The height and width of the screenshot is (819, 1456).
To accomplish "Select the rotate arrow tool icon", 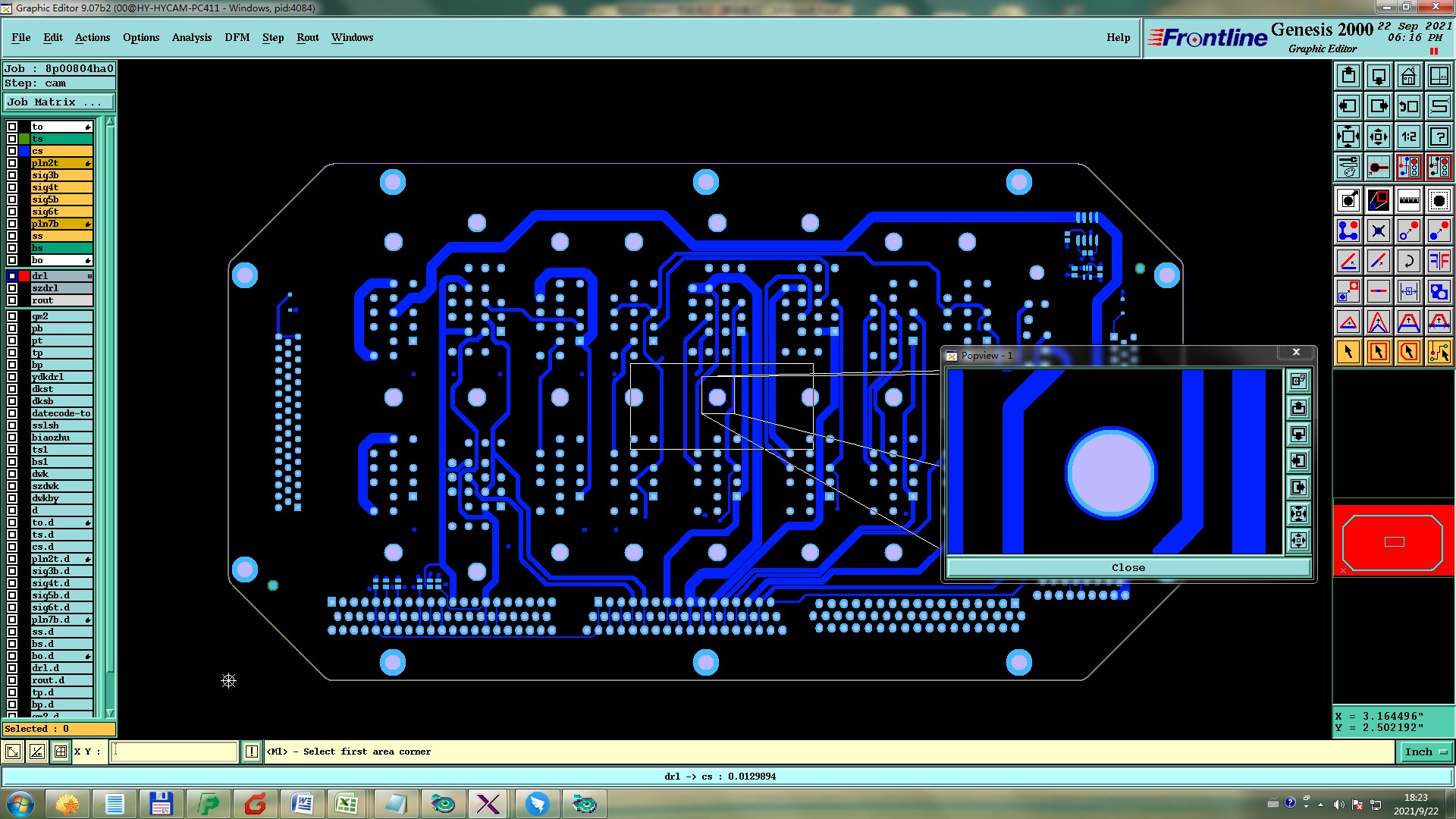I will (x=1408, y=262).
